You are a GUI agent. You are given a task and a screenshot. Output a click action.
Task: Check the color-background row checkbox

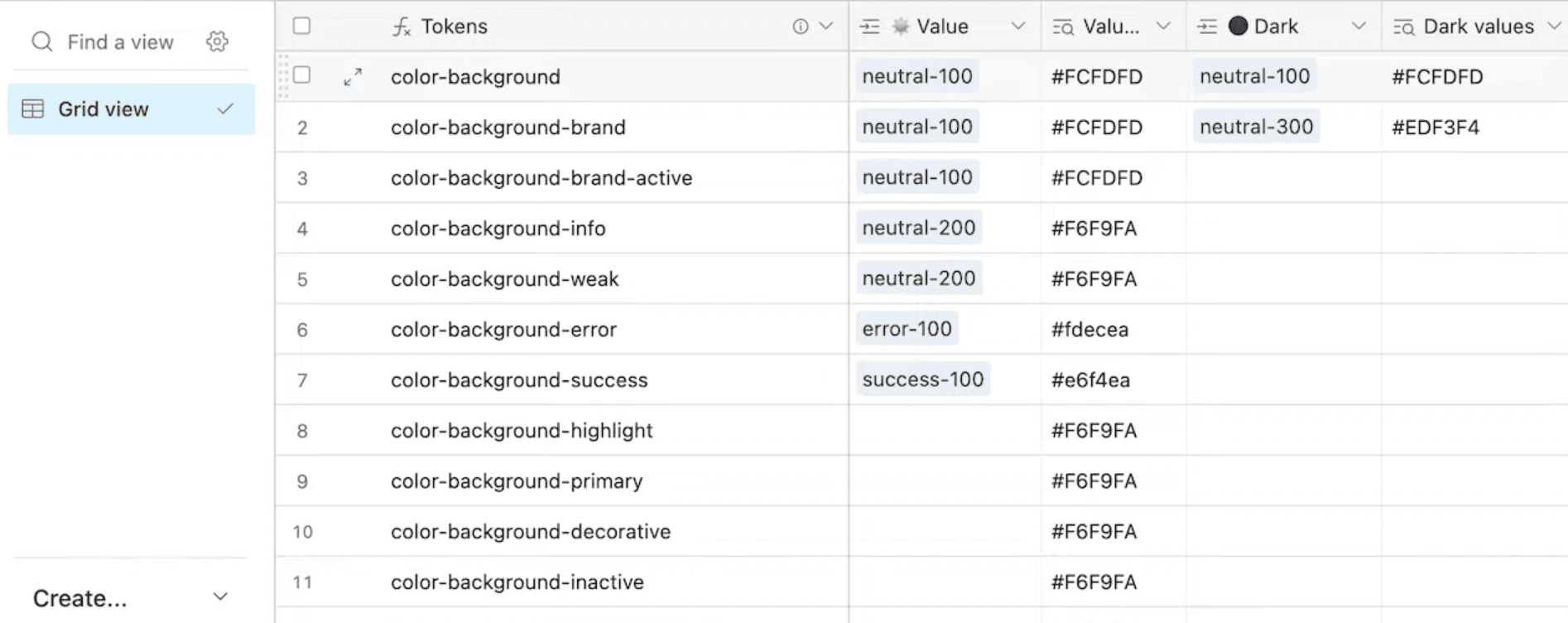pos(302,75)
